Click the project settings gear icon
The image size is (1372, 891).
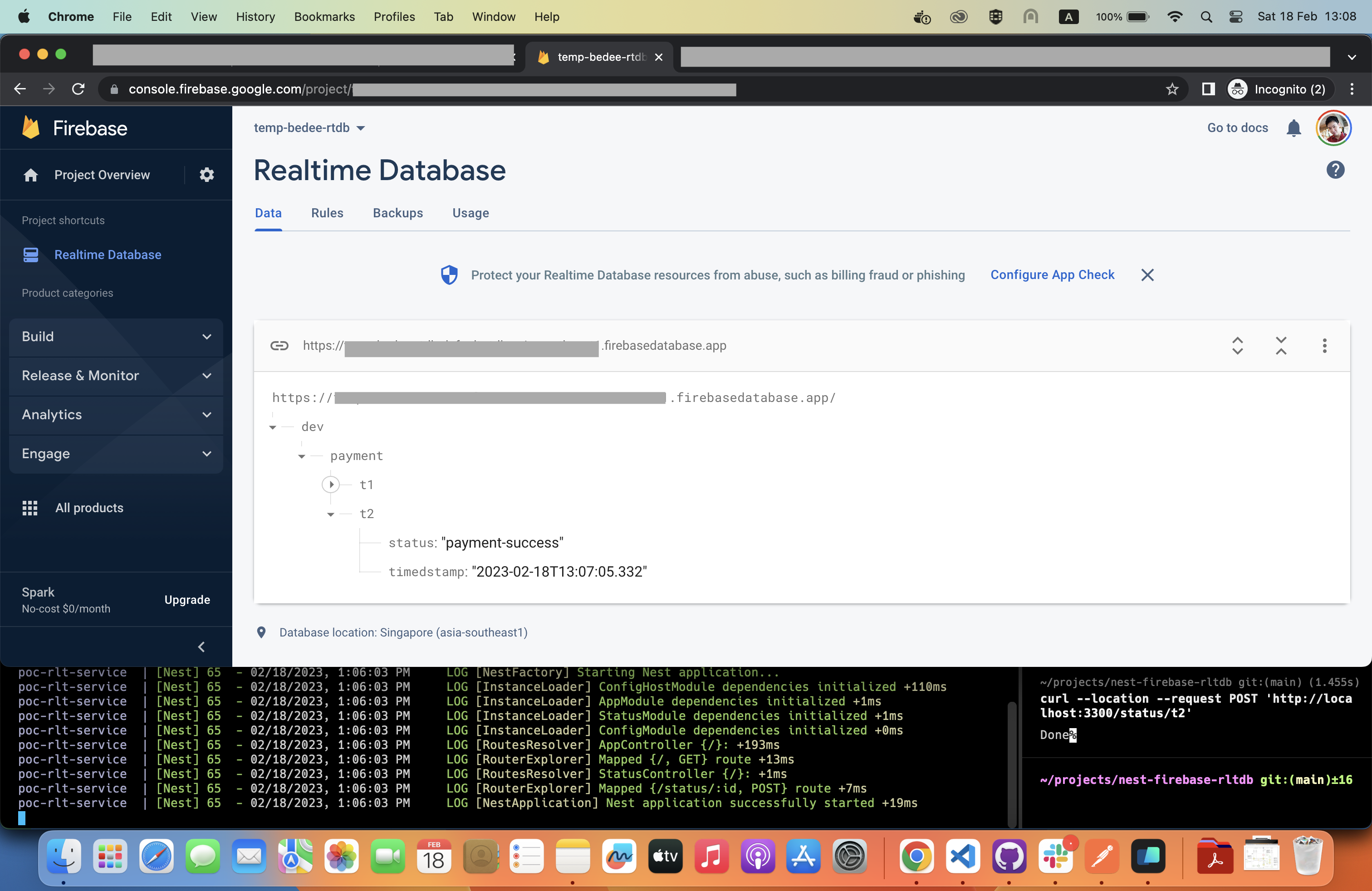pos(206,175)
